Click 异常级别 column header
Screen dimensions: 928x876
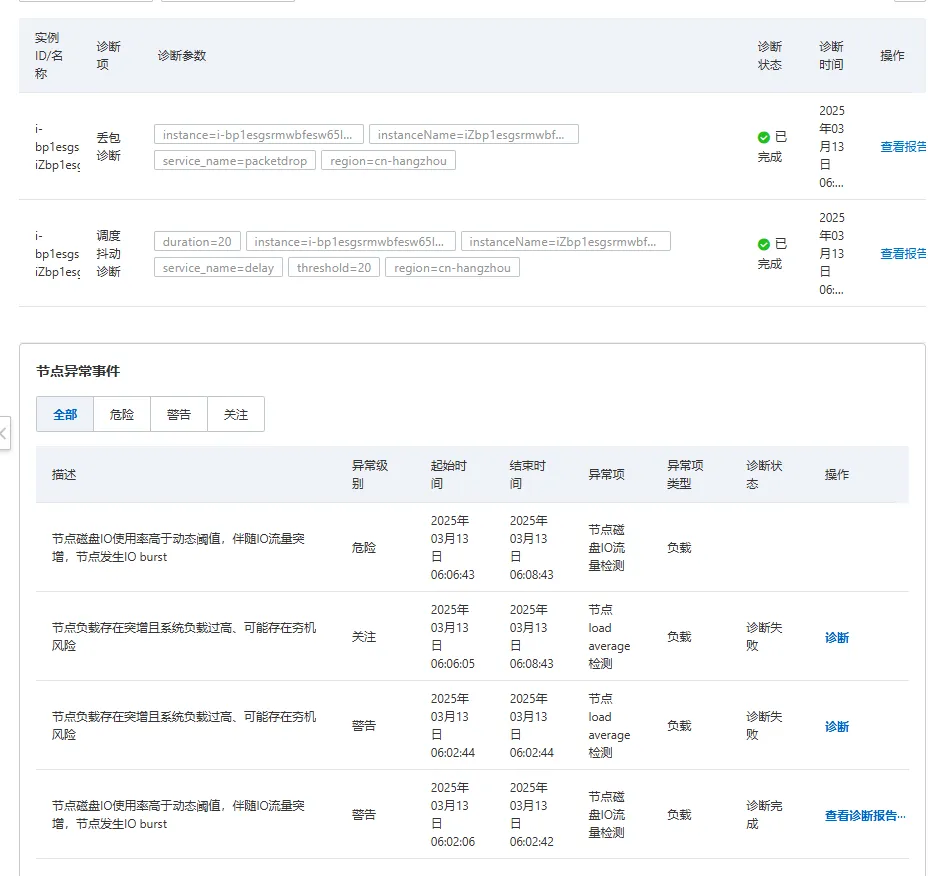pyautogui.click(x=370, y=475)
